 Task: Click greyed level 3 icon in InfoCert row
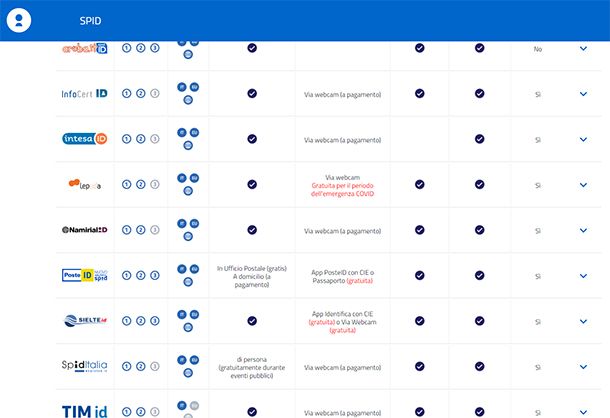155,93
